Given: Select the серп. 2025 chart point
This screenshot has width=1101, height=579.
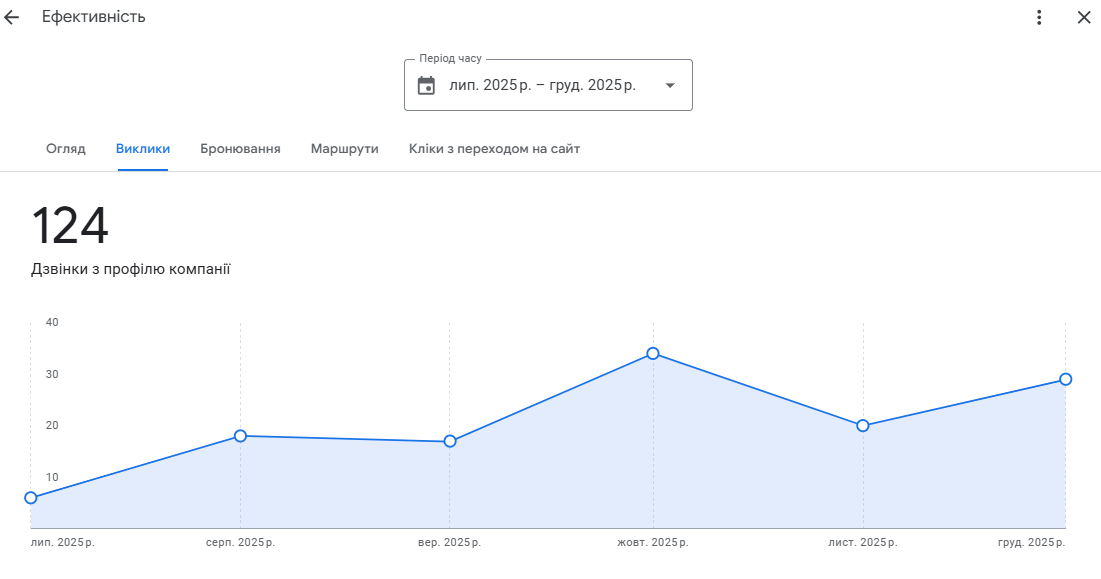Looking at the screenshot, I should coord(240,436).
